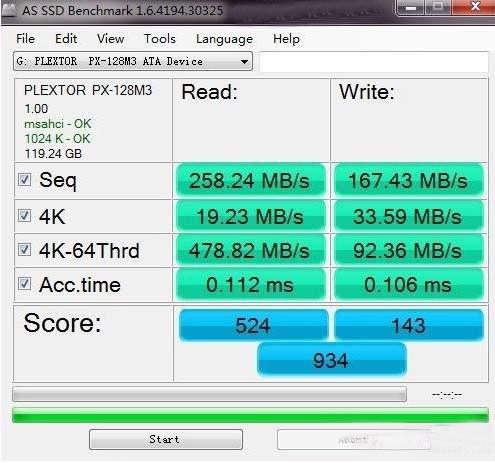Open the Language menu
Image resolution: width=495 pixels, height=463 pixels.
pyautogui.click(x=224, y=39)
